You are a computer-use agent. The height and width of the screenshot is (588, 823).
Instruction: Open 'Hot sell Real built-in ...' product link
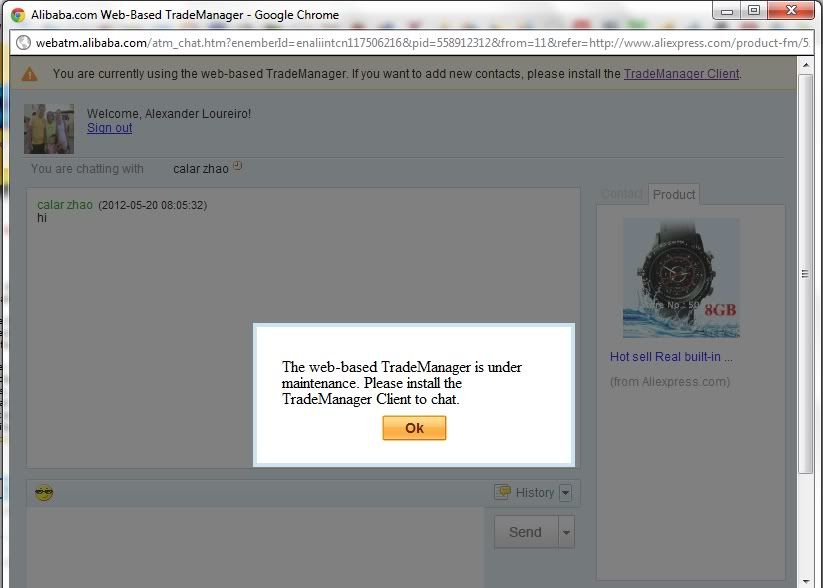[x=671, y=357]
